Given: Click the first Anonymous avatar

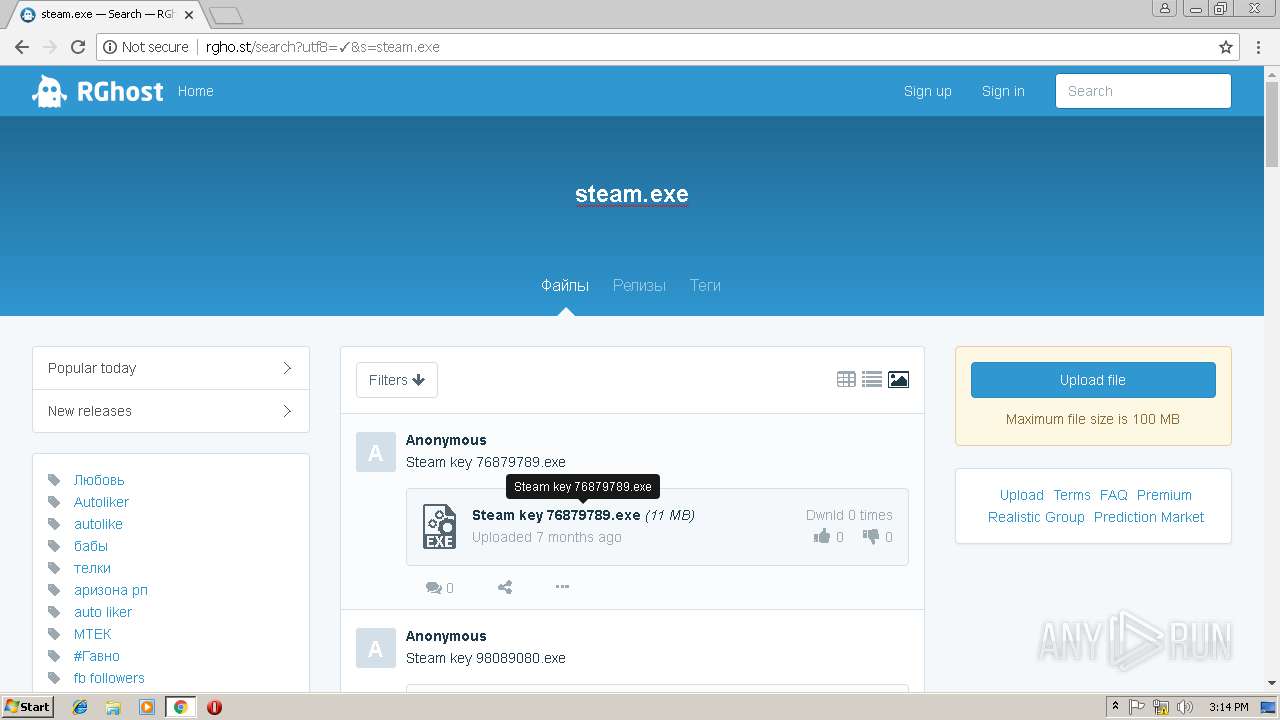Looking at the screenshot, I should [376, 452].
